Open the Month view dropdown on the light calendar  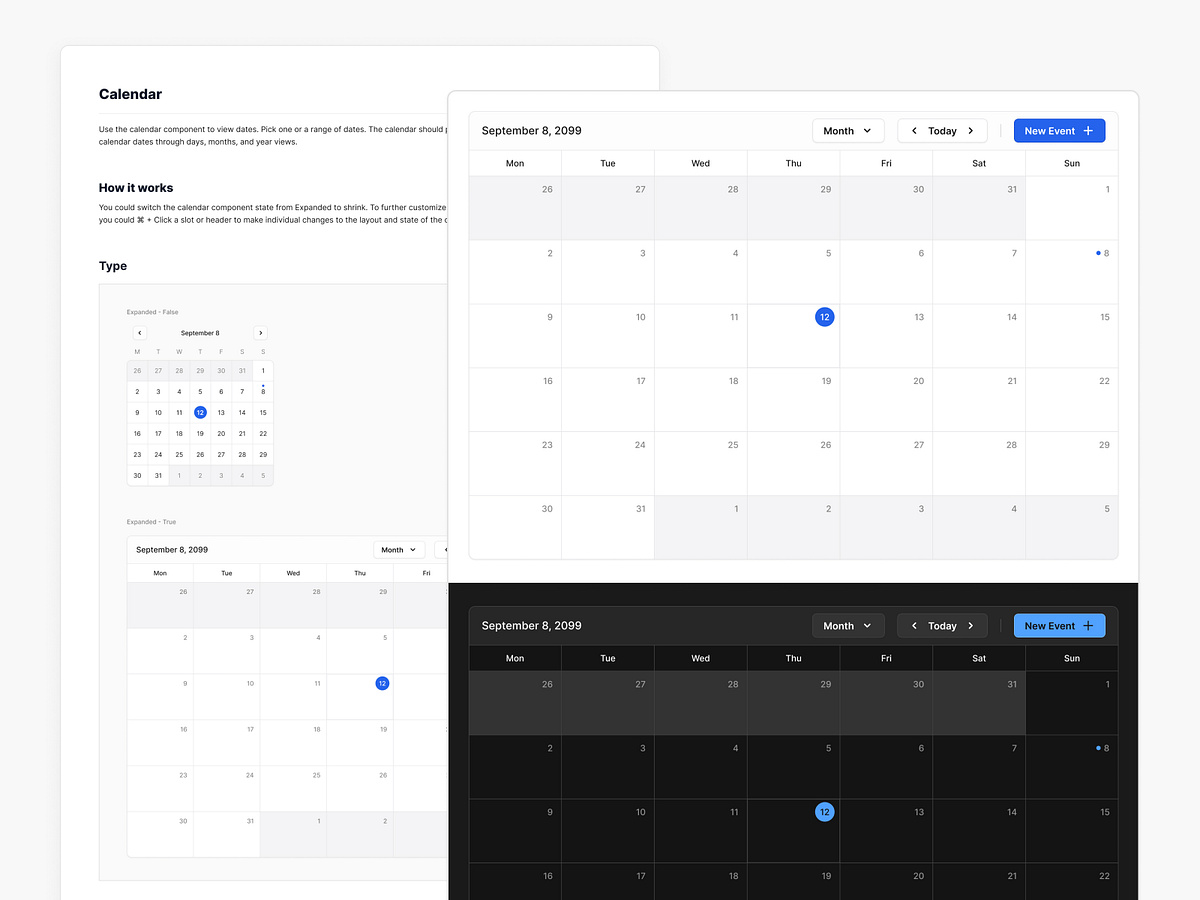tap(848, 130)
